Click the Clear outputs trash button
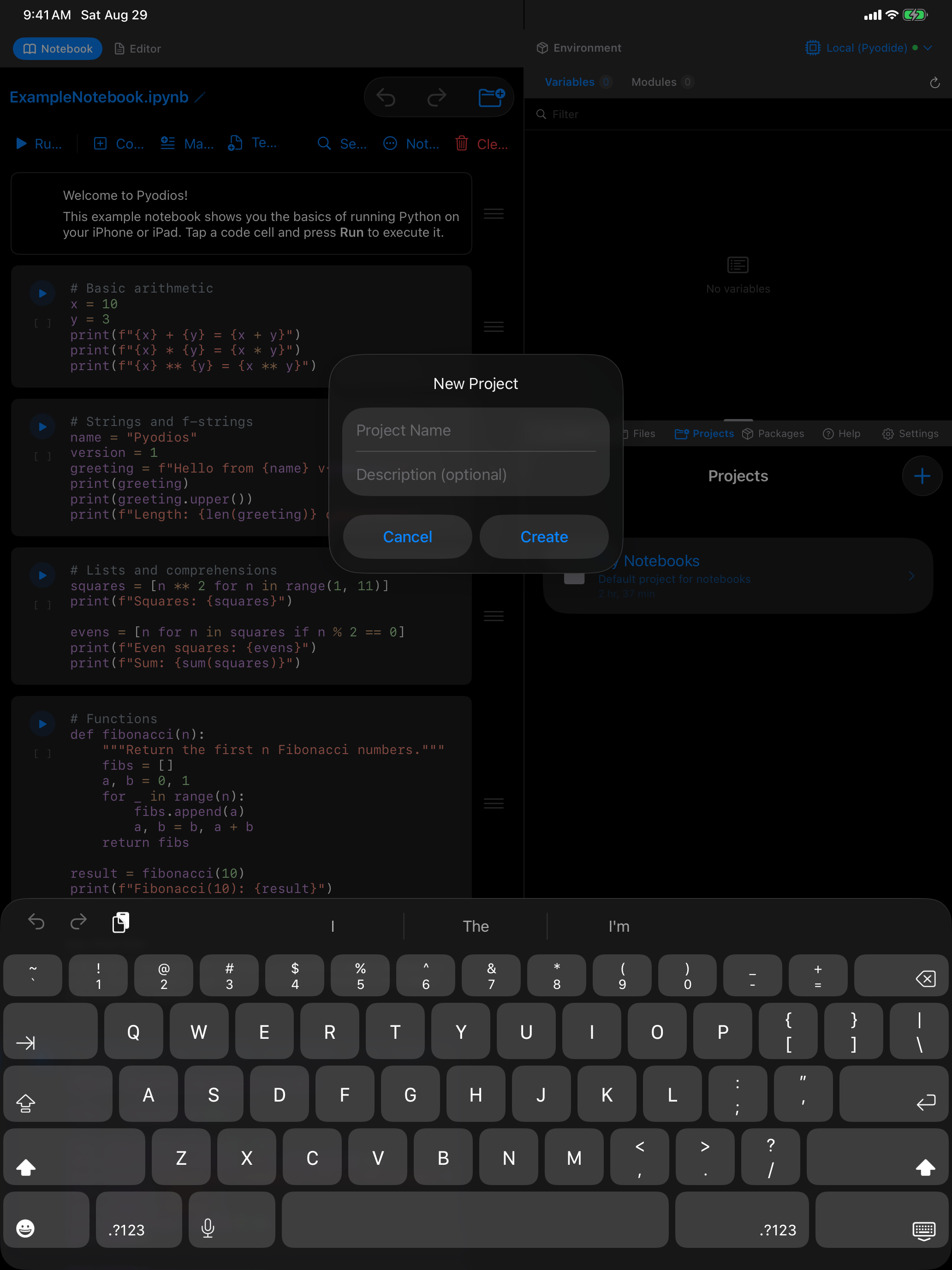 (x=481, y=144)
